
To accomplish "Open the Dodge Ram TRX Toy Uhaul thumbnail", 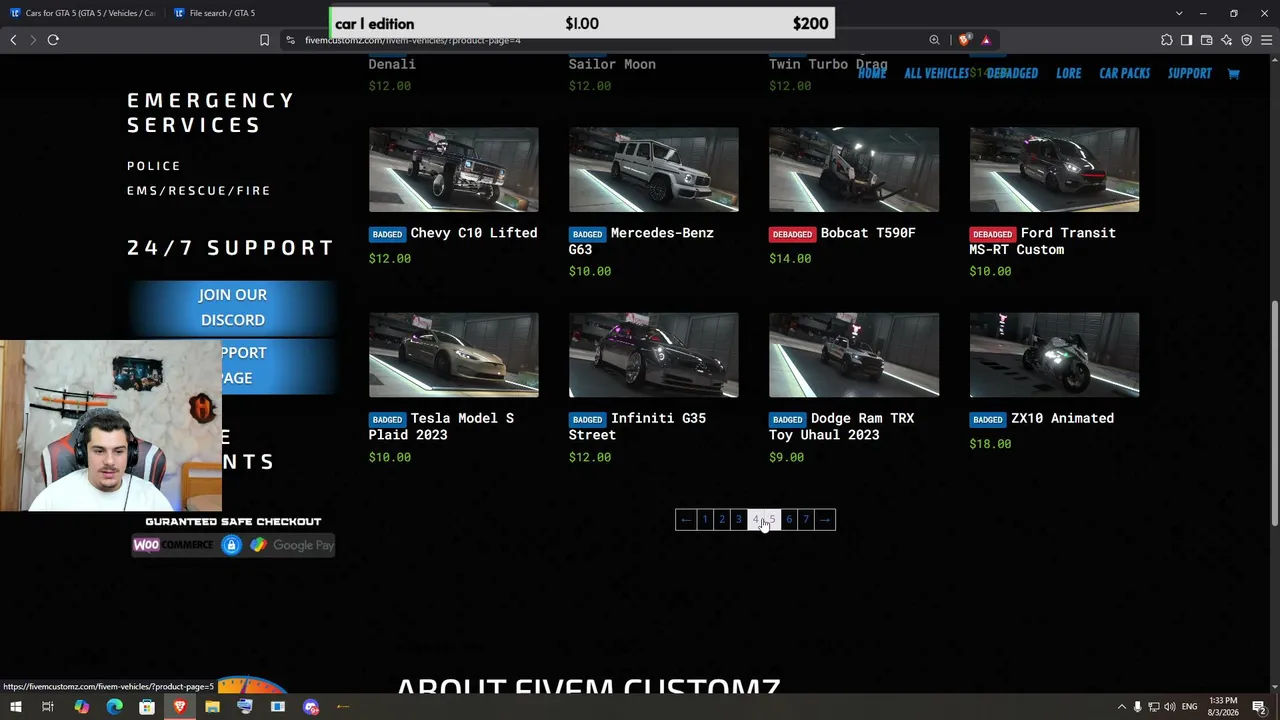I will (x=854, y=355).
